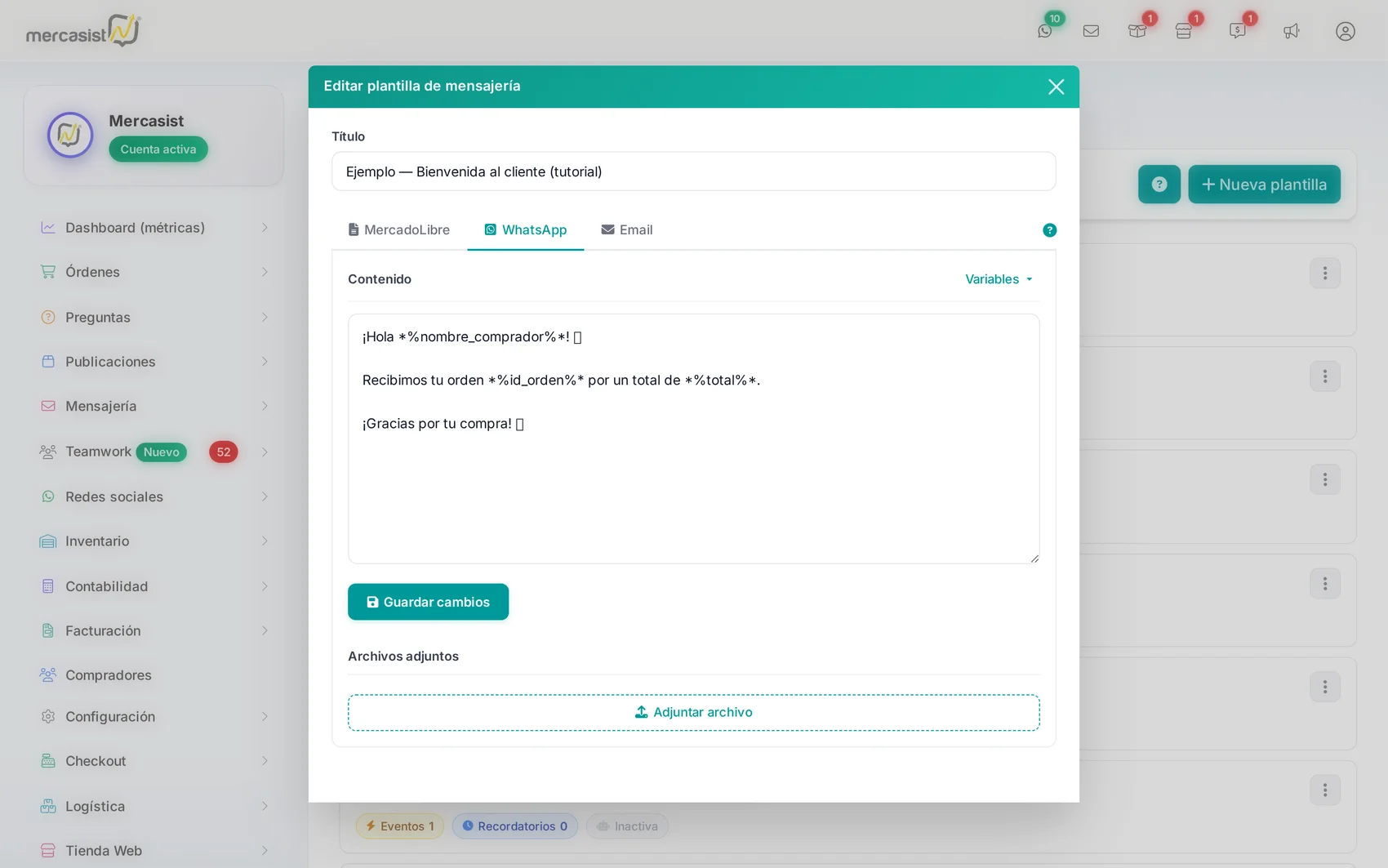The width and height of the screenshot is (1388, 868).
Task: Click the Recordatorios 0 badge
Action: point(515,826)
